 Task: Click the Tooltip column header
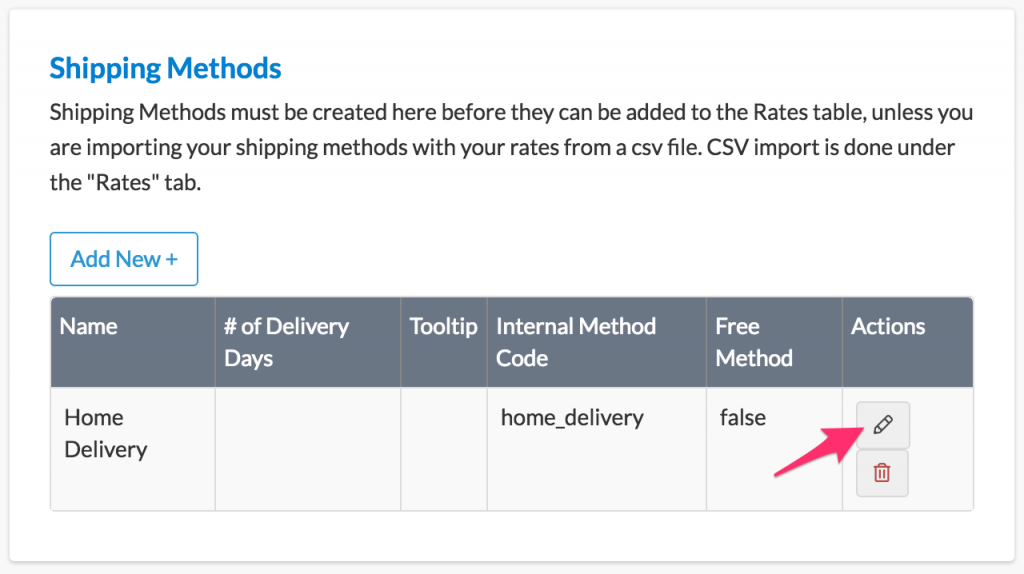(x=443, y=327)
